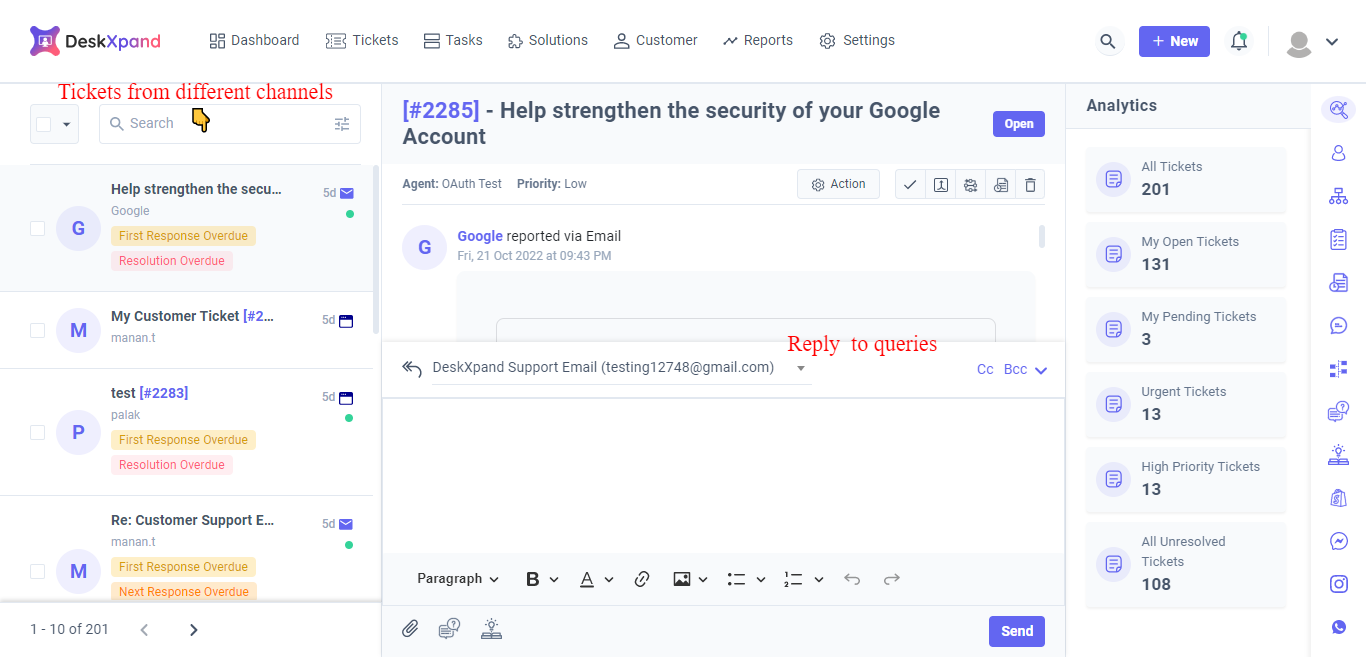Viewport: 1366px width, 657px height.
Task: Open search with the magnifier icon
Action: point(1107,41)
